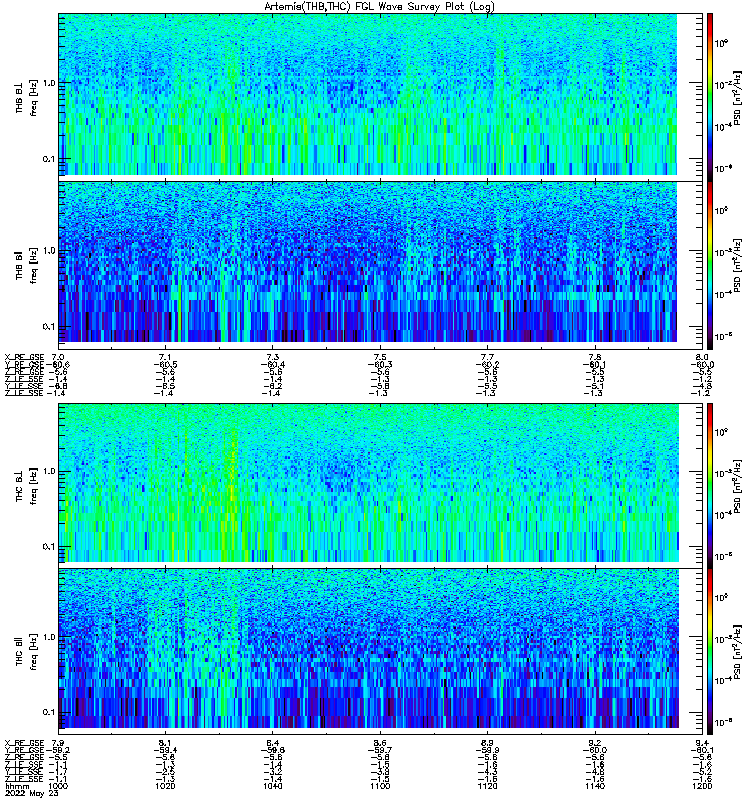750x800 pixels.
Task: Click the 1040 time tick label
Action: coord(272,786)
